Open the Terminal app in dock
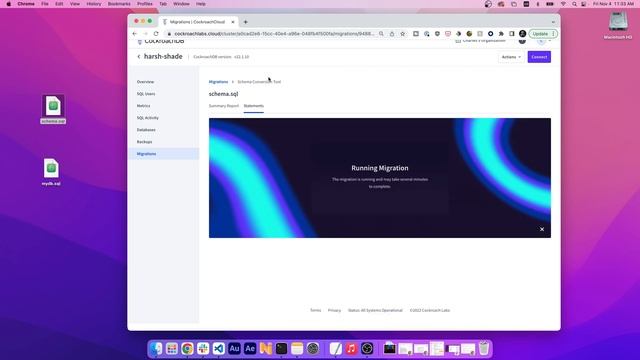Image resolution: width=640 pixels, height=360 pixels. [x=281, y=349]
